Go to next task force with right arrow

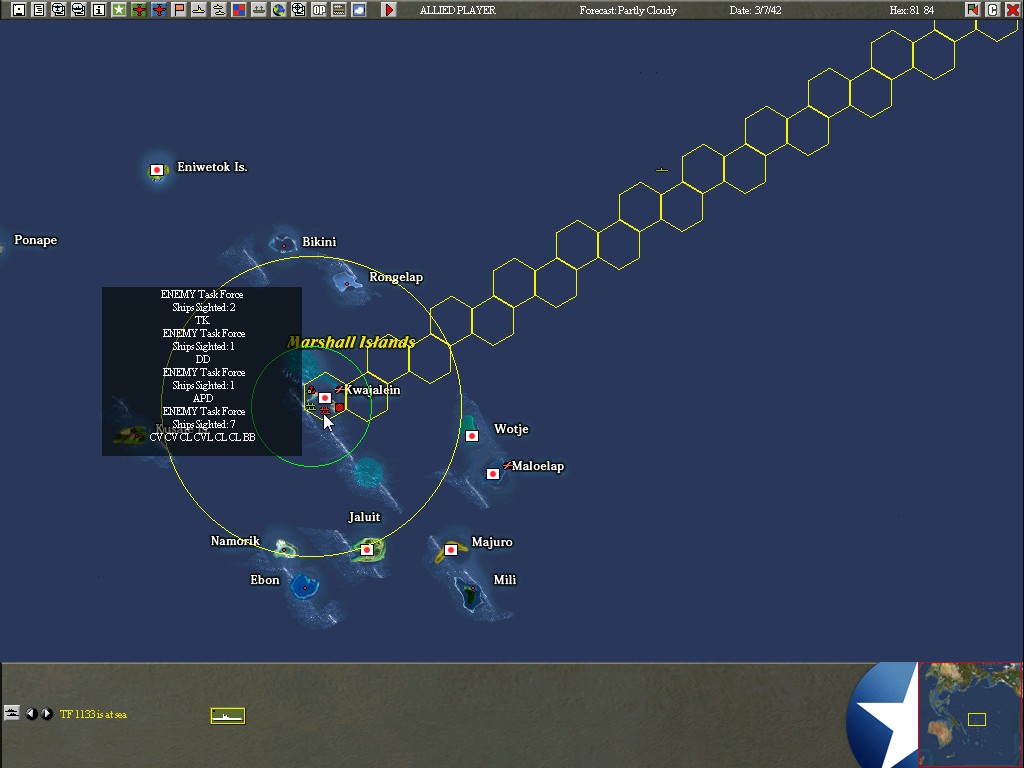(47, 714)
